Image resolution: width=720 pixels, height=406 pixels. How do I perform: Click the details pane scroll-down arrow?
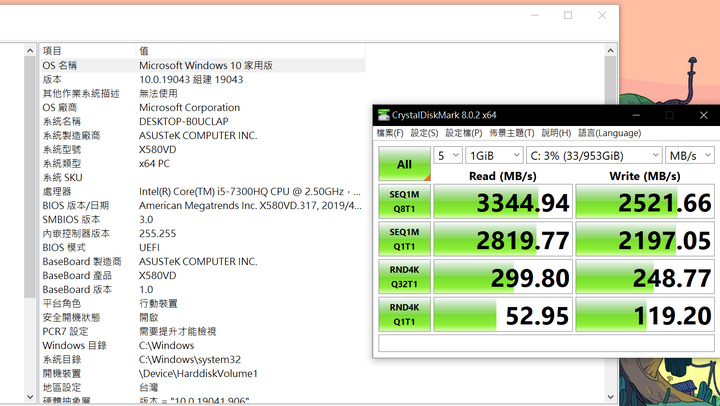(x=610, y=397)
